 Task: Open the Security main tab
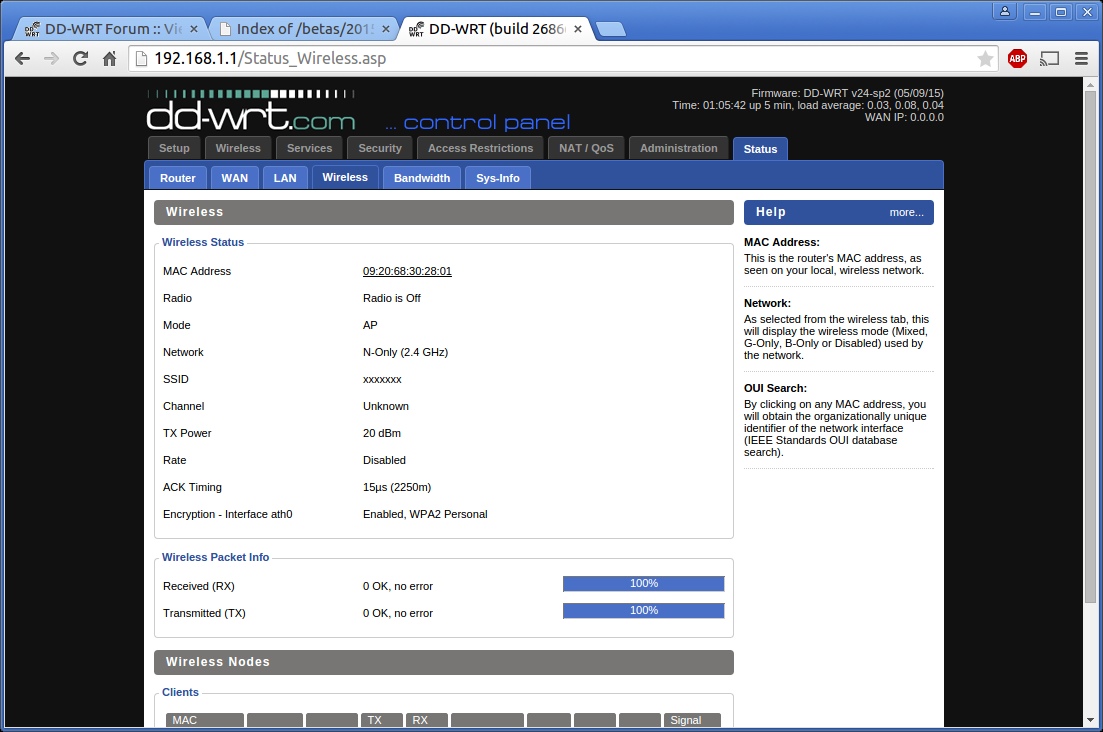[x=380, y=148]
